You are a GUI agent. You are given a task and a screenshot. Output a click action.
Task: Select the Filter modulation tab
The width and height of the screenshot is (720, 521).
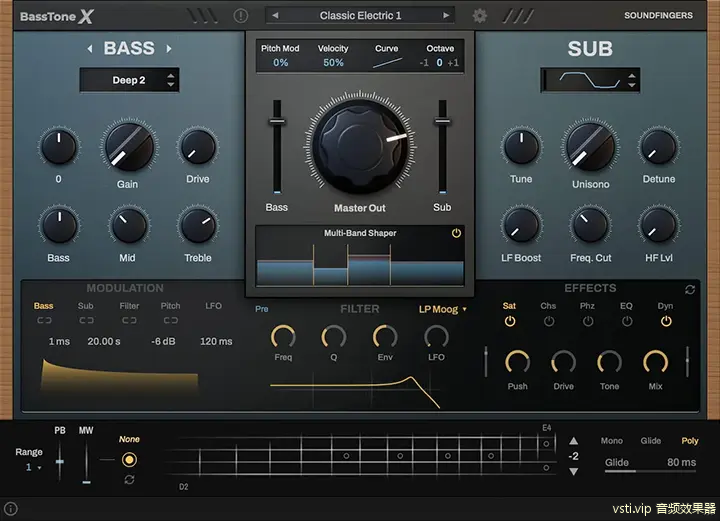coord(129,306)
